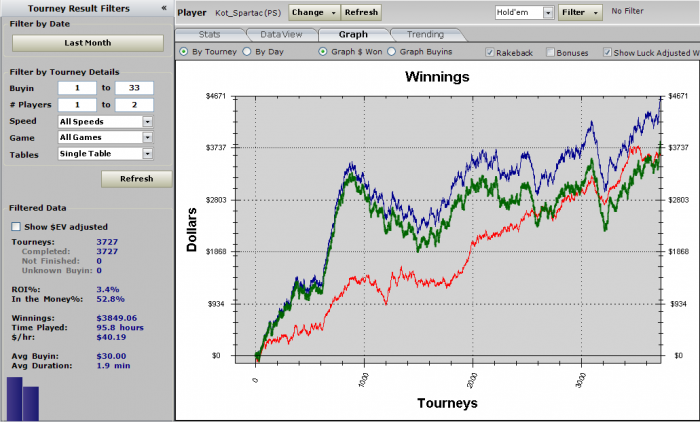This screenshot has width=700, height=422.
Task: Click the ROI% value 3.4%
Action: click(x=108, y=289)
